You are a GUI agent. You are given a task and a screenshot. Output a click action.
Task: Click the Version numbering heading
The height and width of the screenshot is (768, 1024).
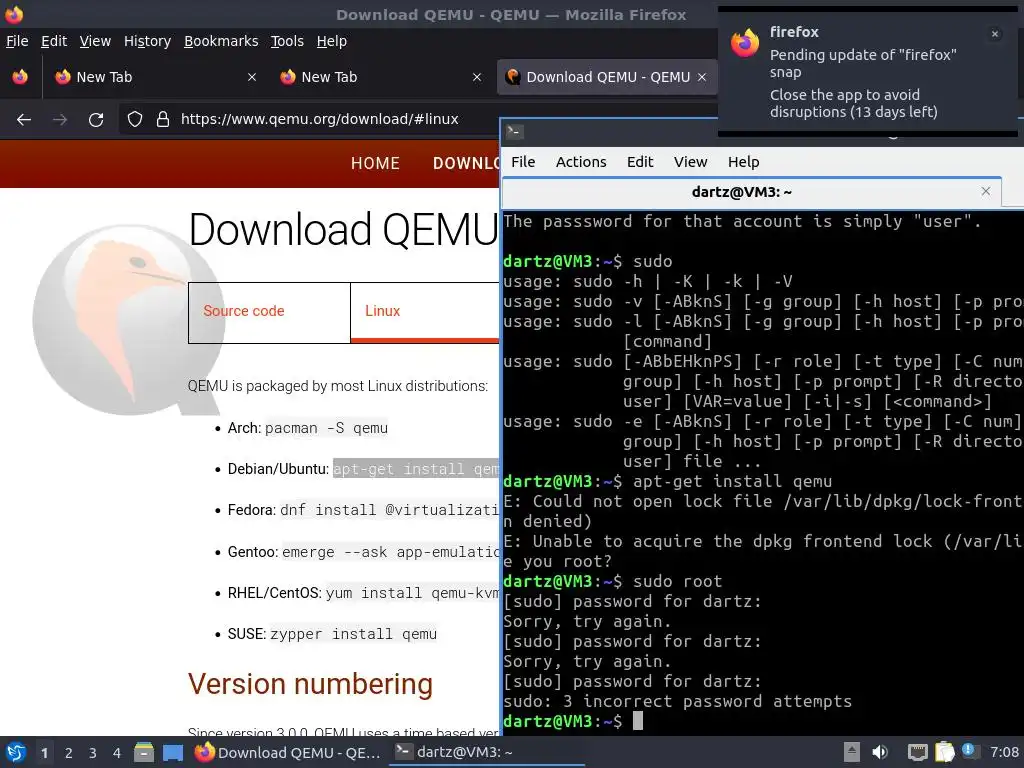pos(310,684)
